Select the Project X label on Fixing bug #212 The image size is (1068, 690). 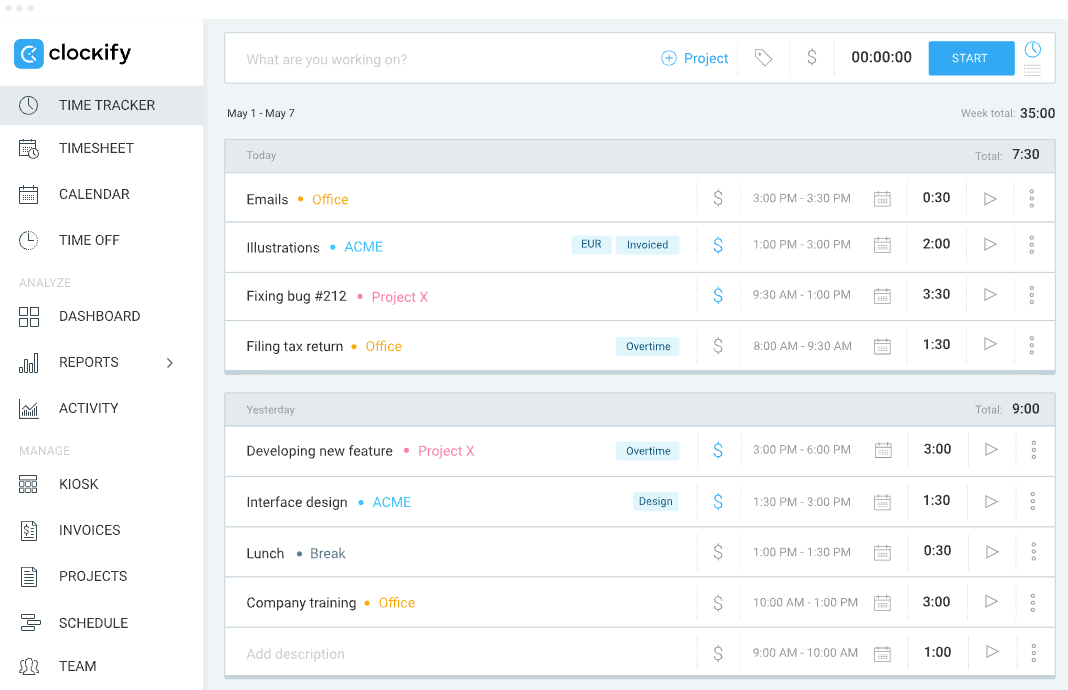tap(400, 297)
